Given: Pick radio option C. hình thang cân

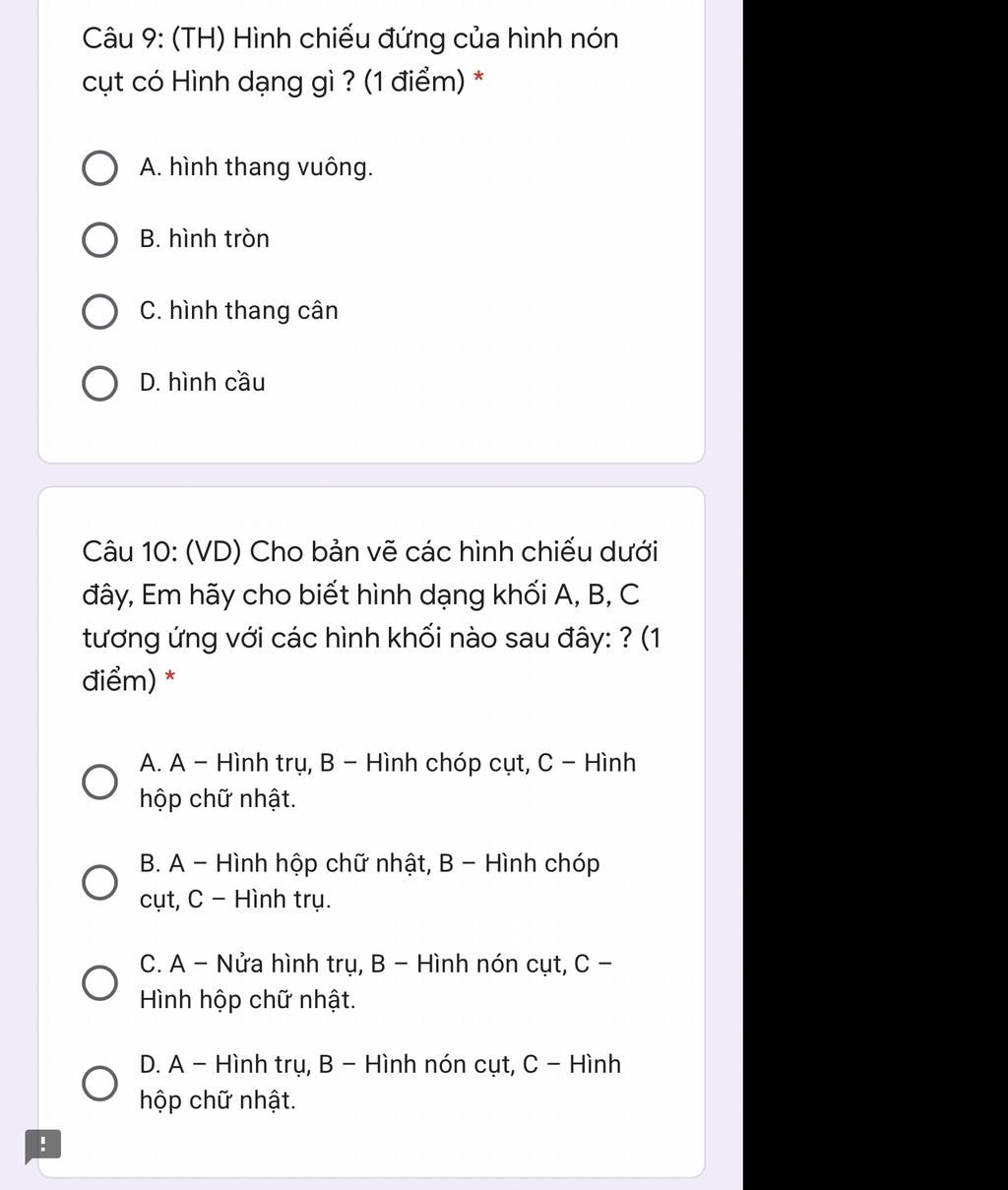Looking at the screenshot, I should click(98, 311).
